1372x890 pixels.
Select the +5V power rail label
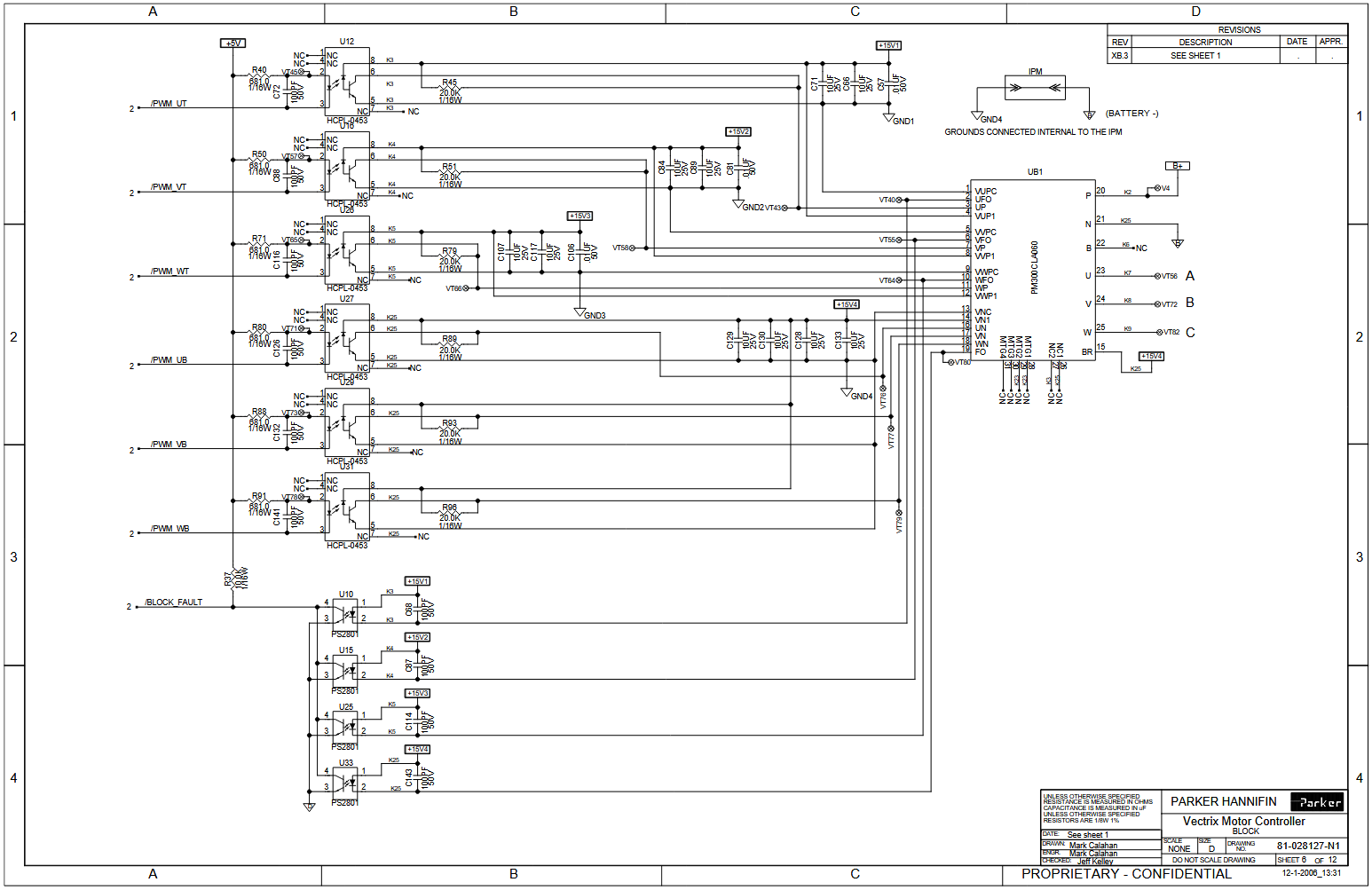[233, 43]
